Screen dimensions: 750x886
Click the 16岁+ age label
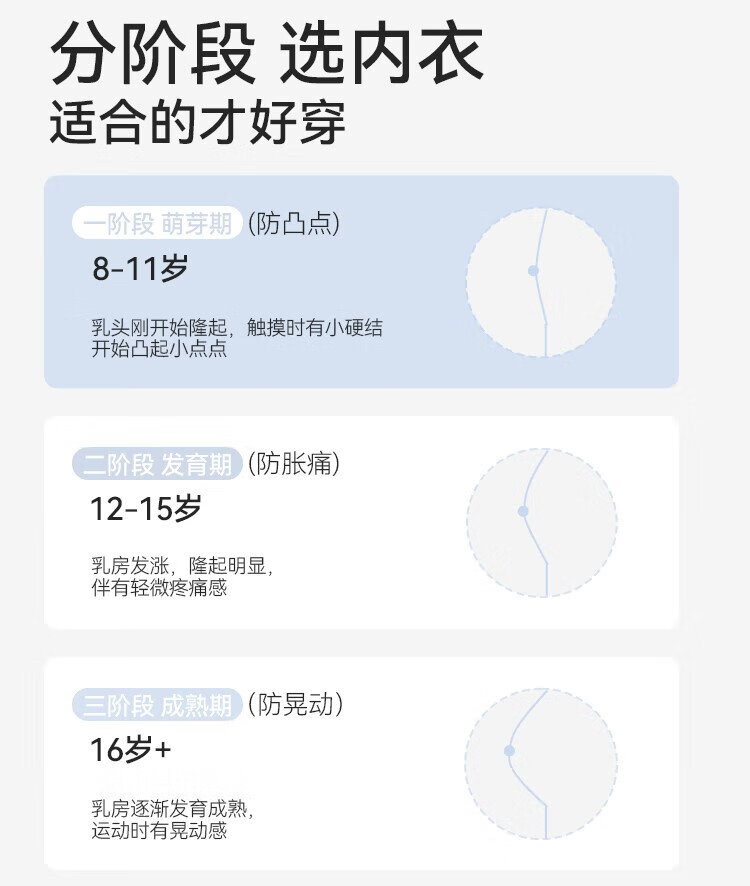(131, 749)
